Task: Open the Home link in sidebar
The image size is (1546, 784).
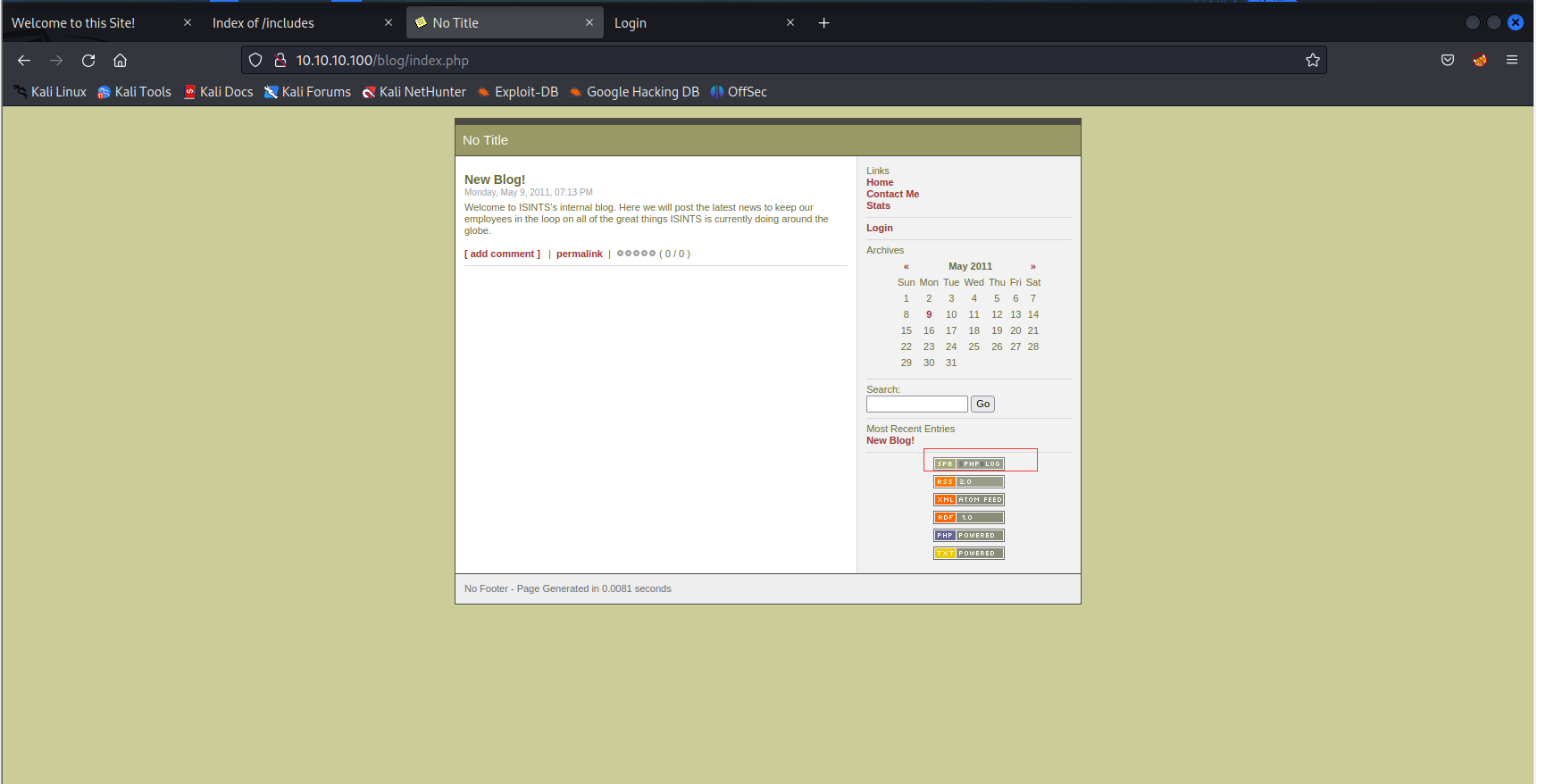Action: pyautogui.click(x=880, y=182)
